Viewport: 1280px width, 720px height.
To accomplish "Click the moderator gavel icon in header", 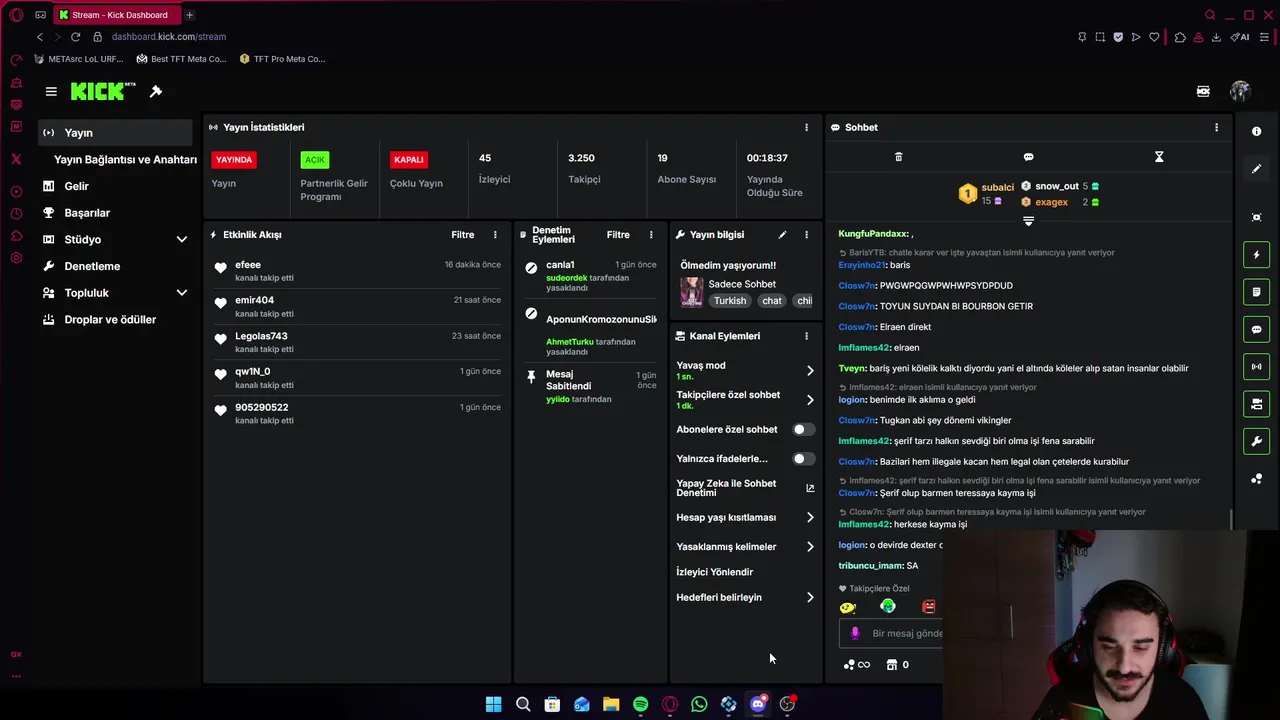I will tap(156, 91).
